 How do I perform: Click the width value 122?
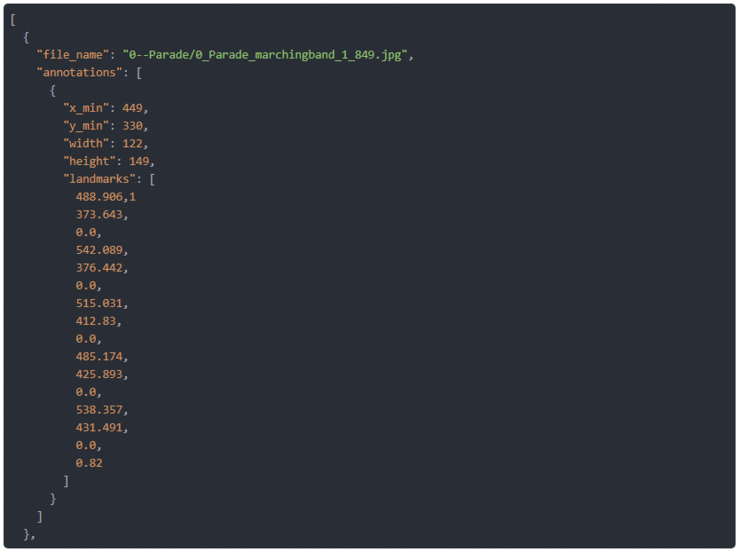click(135, 143)
